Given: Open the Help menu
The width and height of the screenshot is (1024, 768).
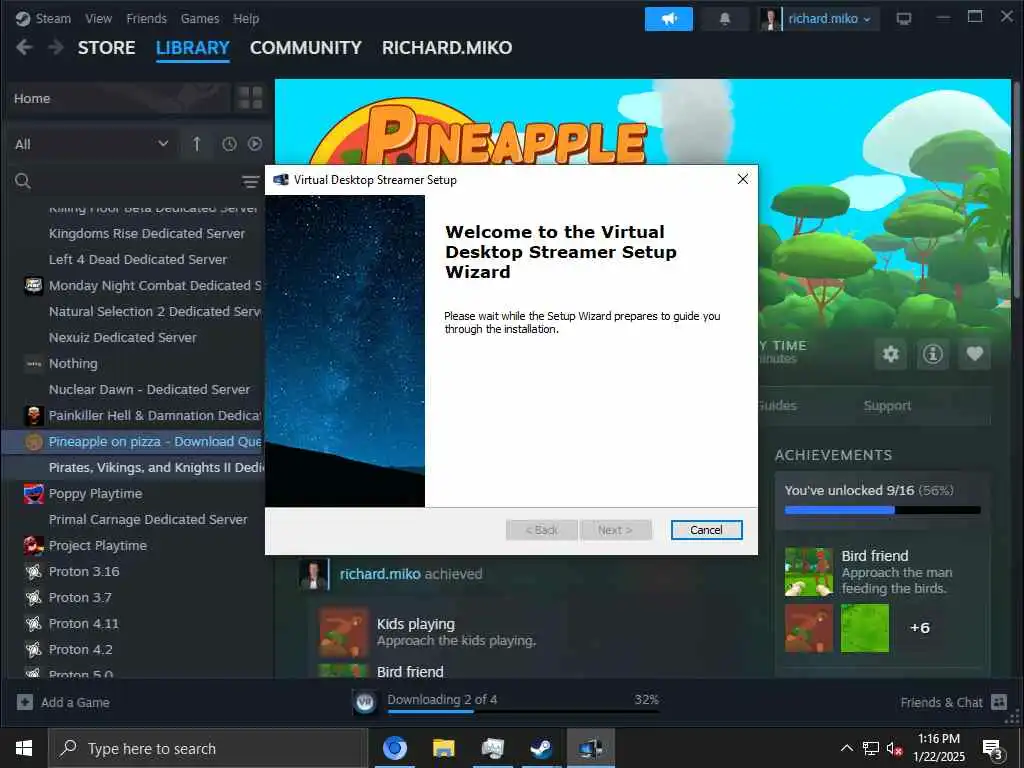Looking at the screenshot, I should tap(246, 18).
